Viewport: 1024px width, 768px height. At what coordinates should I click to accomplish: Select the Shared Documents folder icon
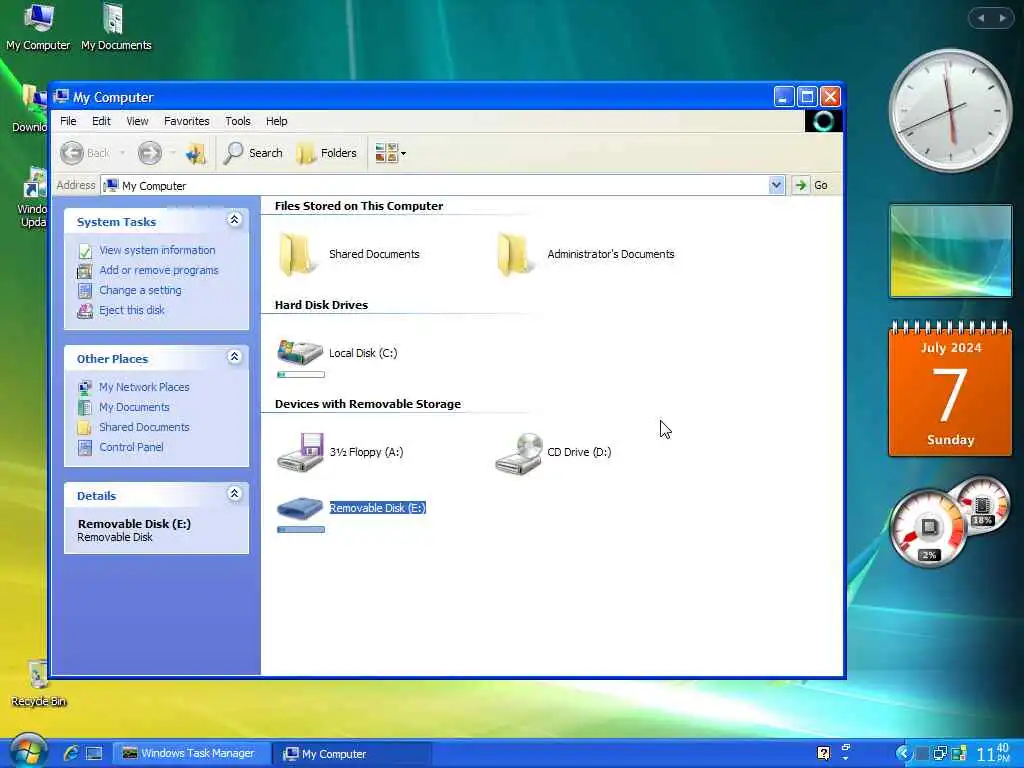click(x=296, y=254)
